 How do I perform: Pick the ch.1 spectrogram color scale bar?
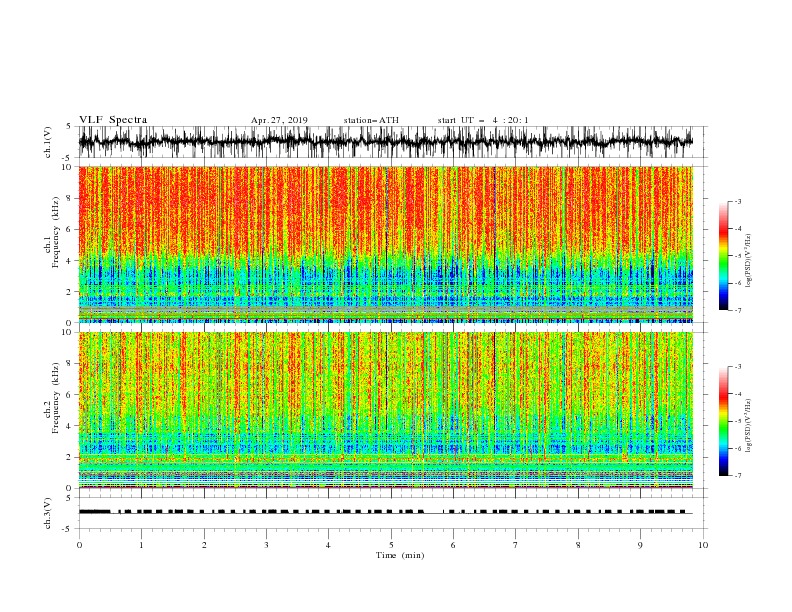pyautogui.click(x=723, y=256)
